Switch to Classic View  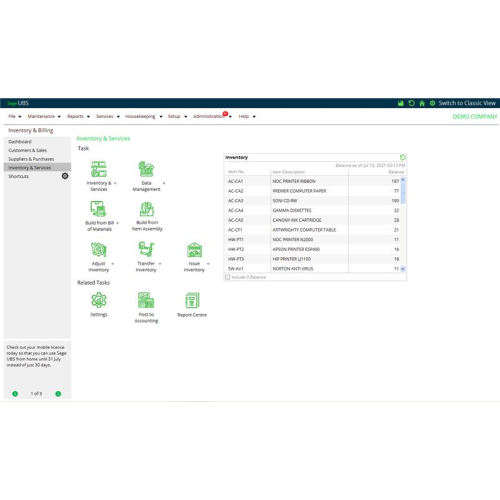coord(467,103)
